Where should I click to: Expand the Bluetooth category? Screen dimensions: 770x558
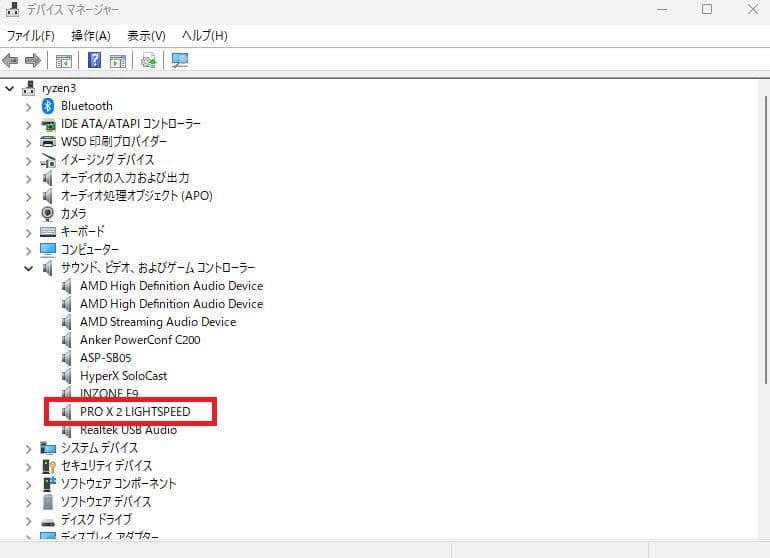click(x=29, y=106)
